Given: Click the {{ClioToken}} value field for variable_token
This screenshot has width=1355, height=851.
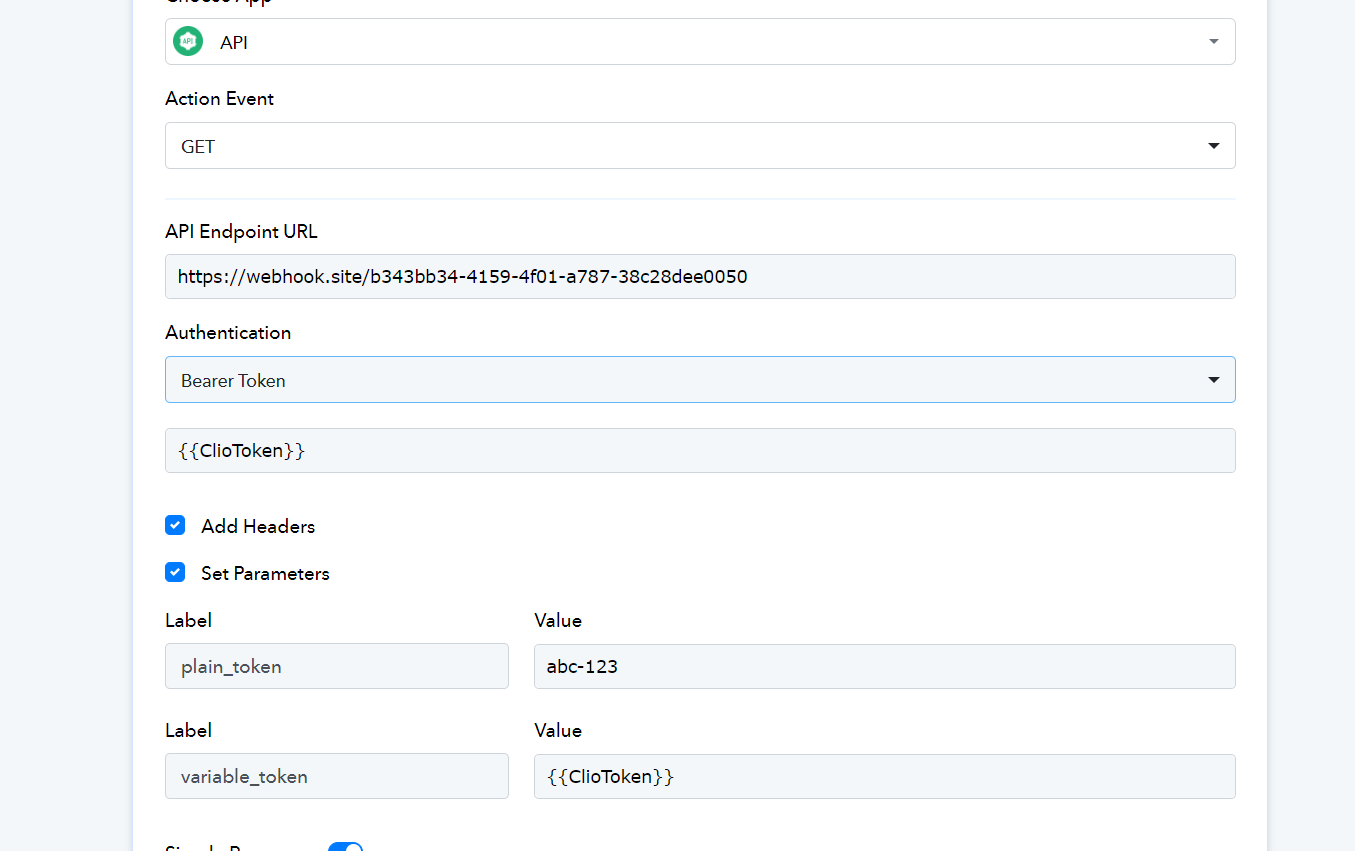Looking at the screenshot, I should (884, 777).
